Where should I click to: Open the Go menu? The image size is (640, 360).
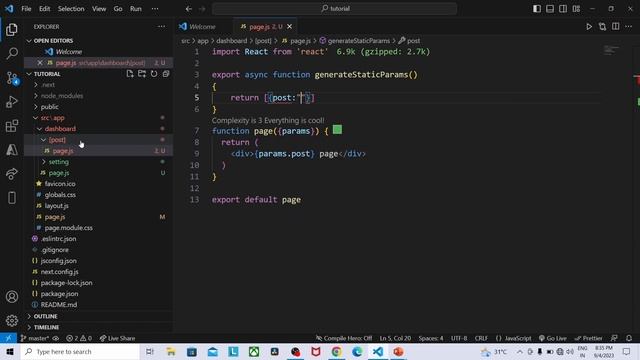(x=118, y=9)
